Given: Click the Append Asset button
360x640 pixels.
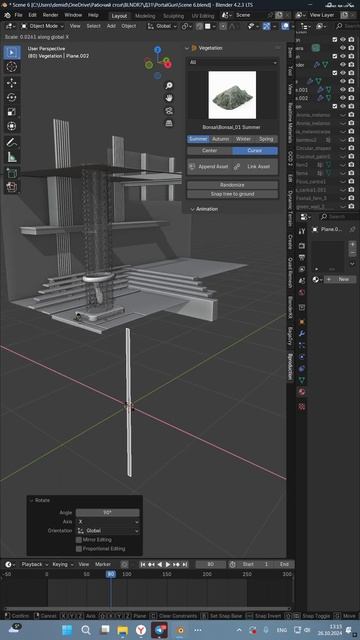Looking at the screenshot, I should pos(209,167).
